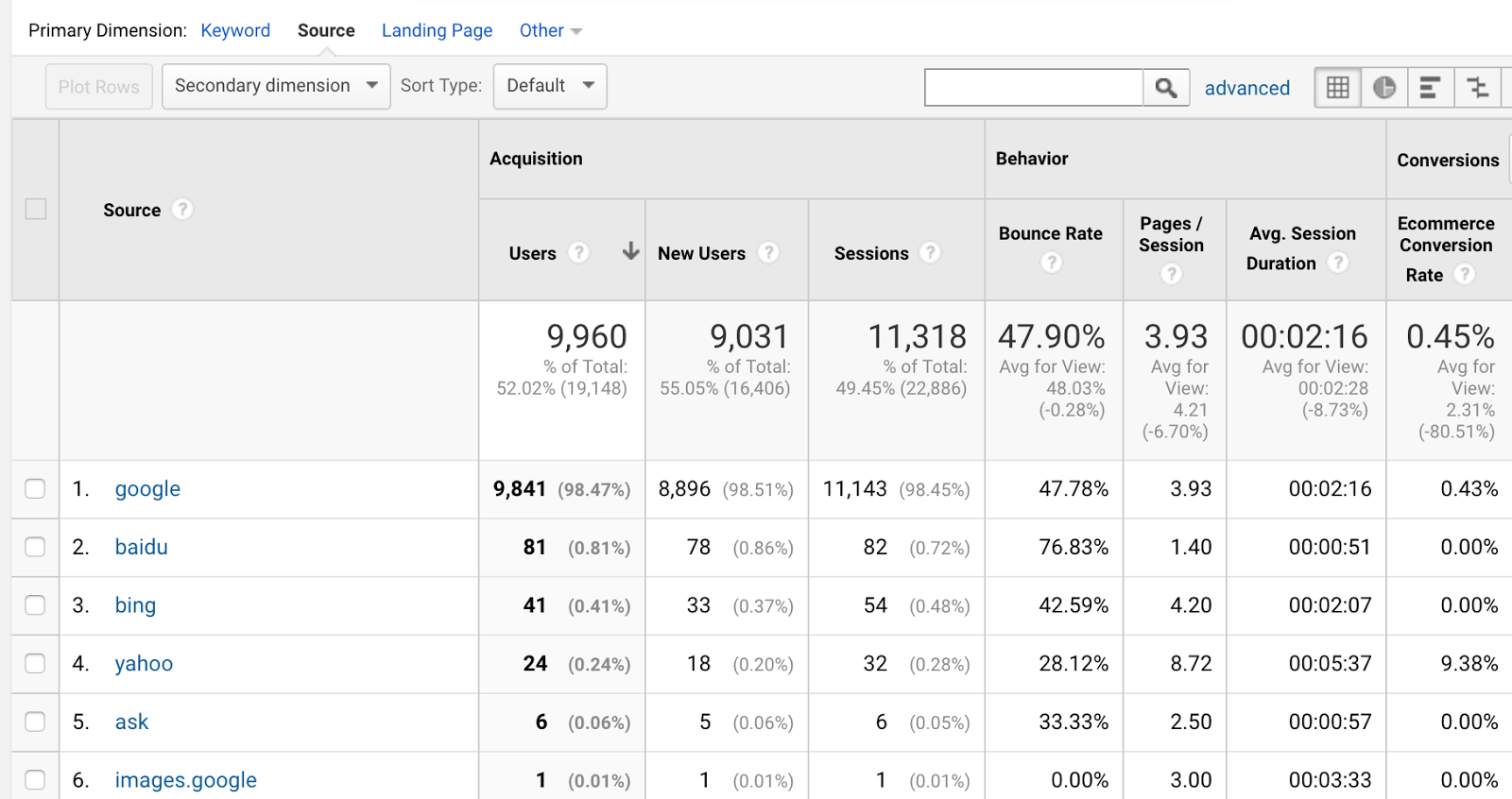Select total sessions figure 11,318

point(918,336)
